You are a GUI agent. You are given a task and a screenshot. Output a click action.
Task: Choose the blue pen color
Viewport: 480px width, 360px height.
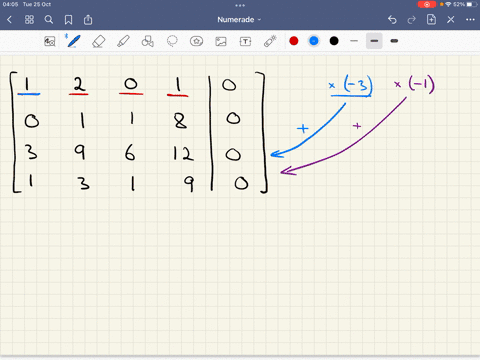[x=314, y=41]
